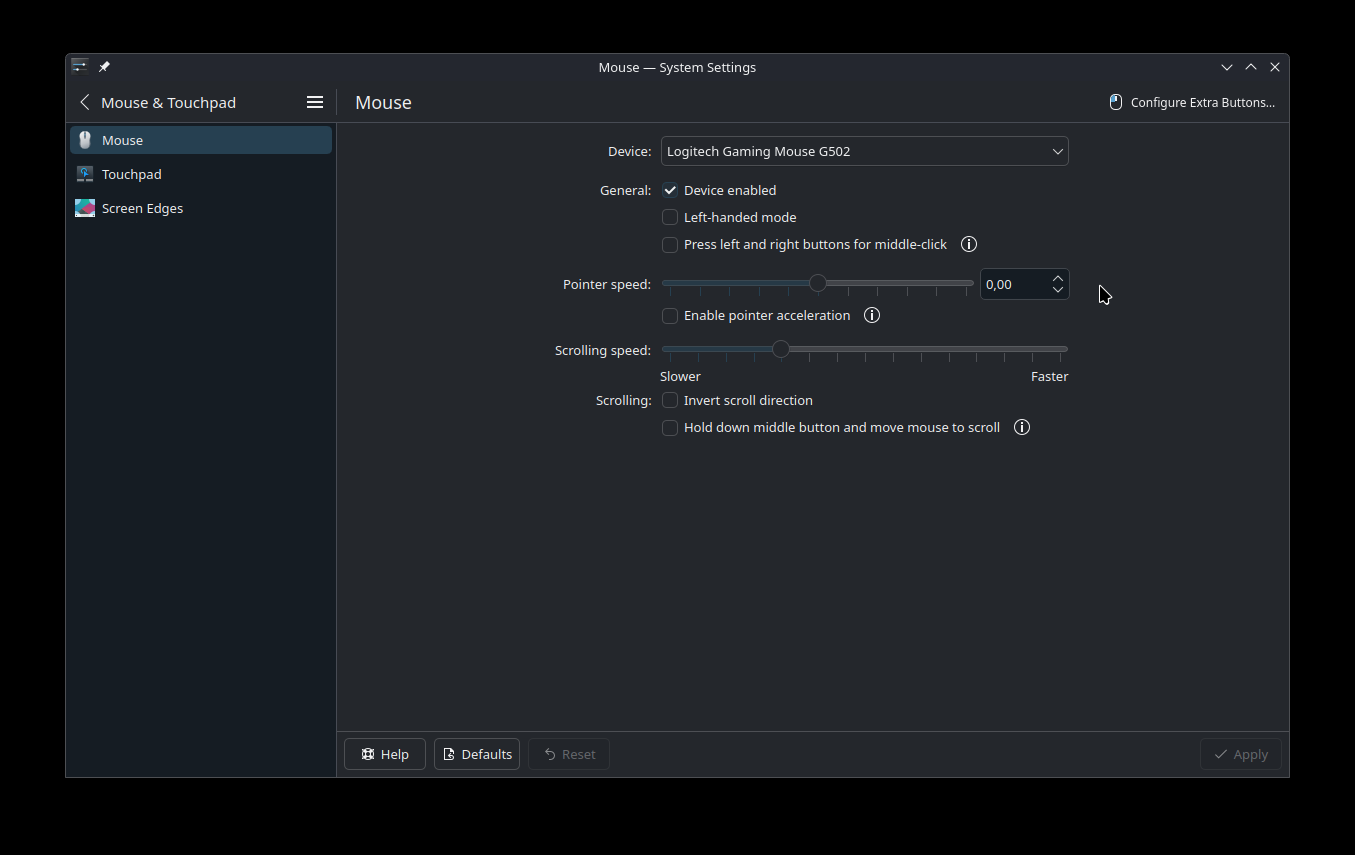Click the System Settings app icon in title bar

click(79, 67)
